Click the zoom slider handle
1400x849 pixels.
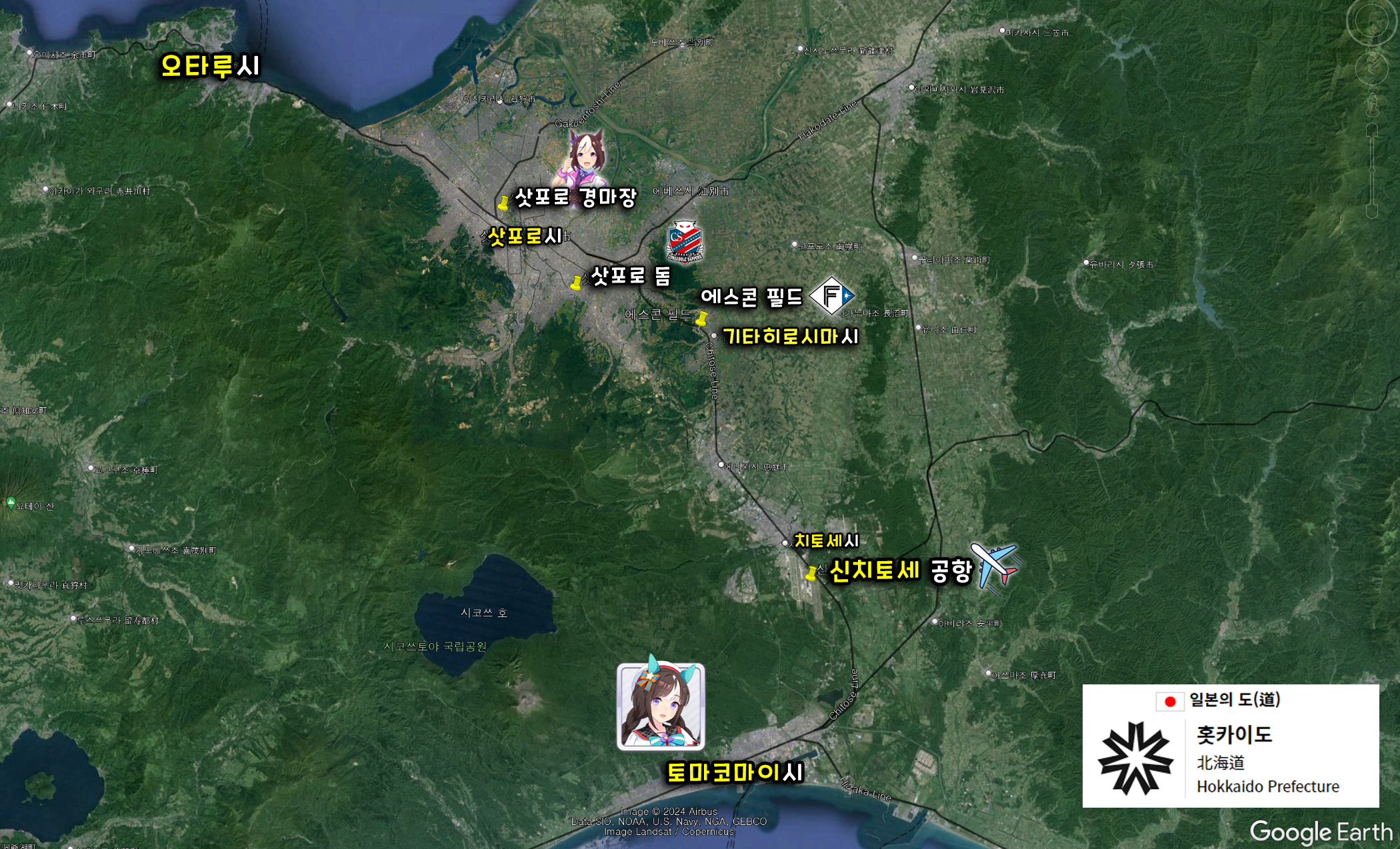click(1371, 171)
